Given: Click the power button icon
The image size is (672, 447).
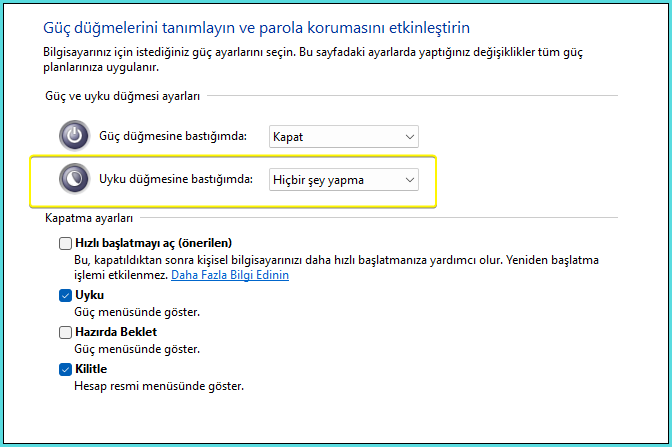Looking at the screenshot, I should pos(74,136).
